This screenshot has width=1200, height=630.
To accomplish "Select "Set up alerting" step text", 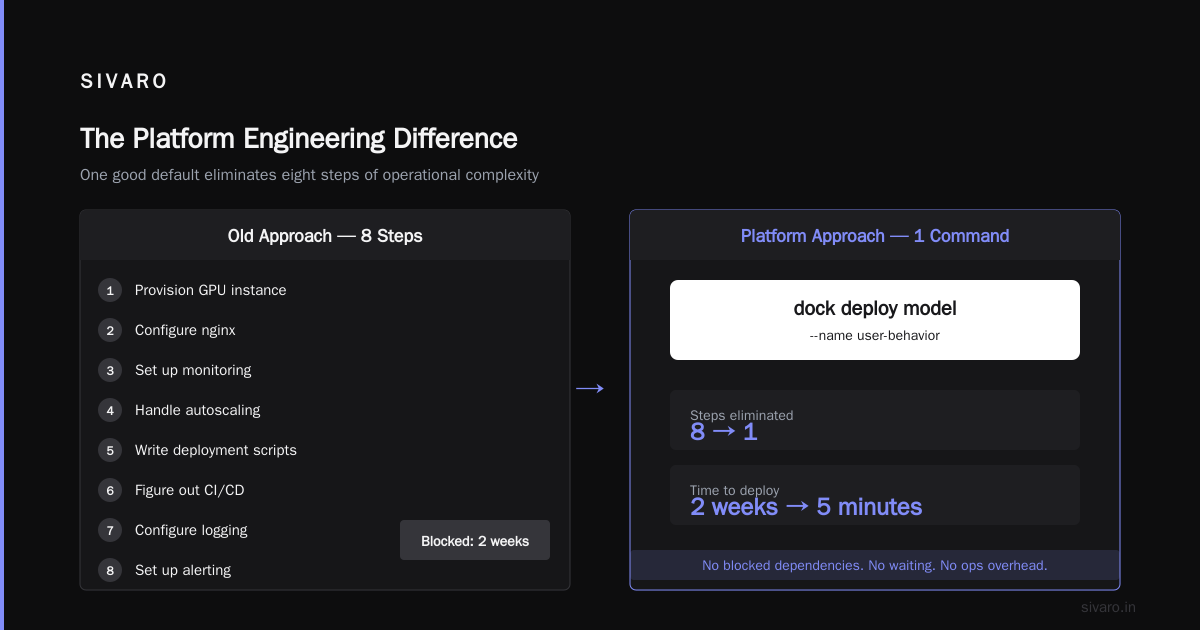I will [x=183, y=570].
